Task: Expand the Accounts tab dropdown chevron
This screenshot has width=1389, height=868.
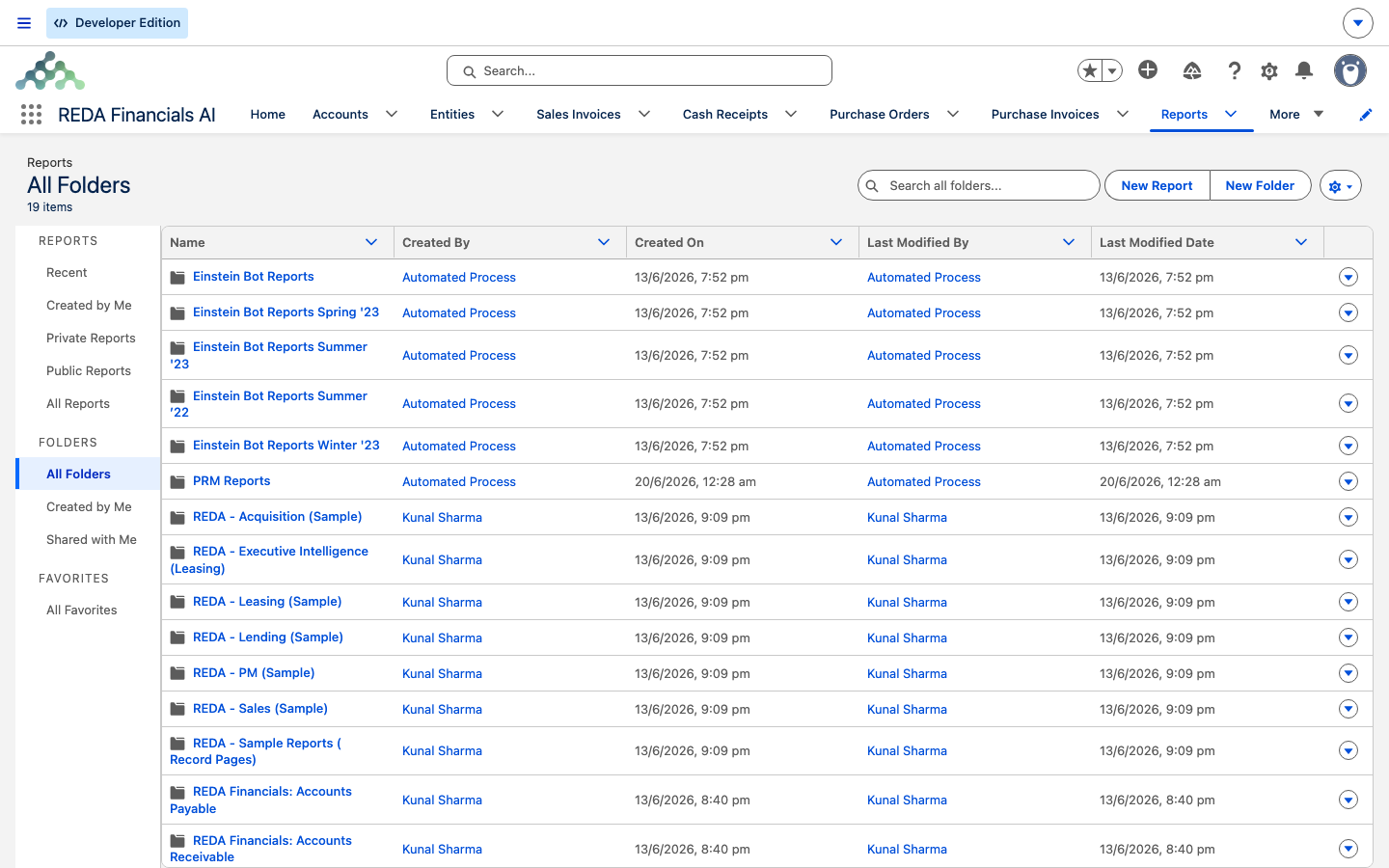Action: (392, 114)
